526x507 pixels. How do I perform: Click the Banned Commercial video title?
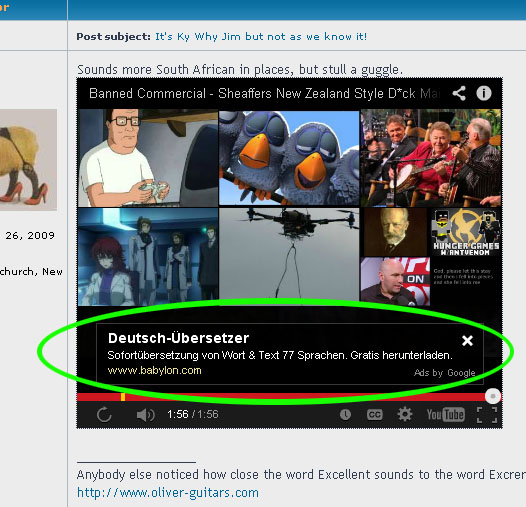(x=264, y=93)
